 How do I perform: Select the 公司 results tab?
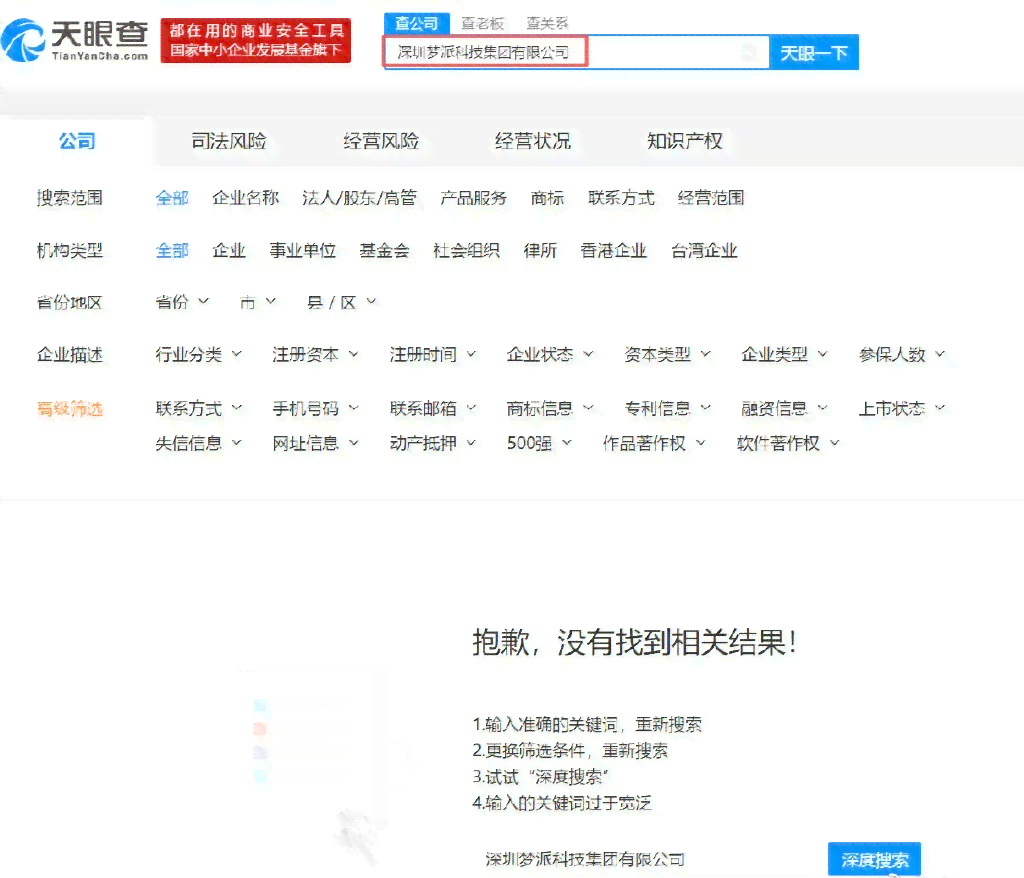[x=77, y=141]
